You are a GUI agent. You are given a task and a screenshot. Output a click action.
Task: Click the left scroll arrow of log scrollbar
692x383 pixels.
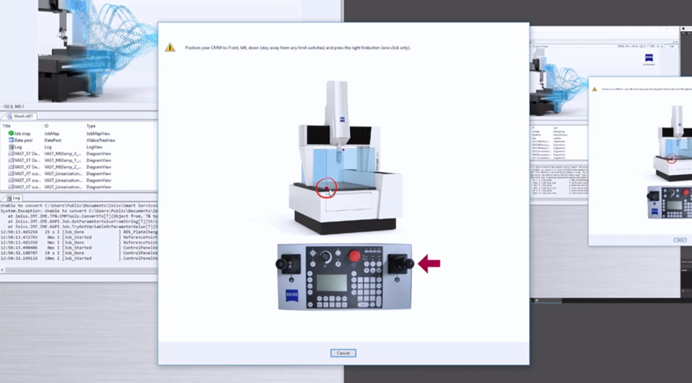point(3,270)
